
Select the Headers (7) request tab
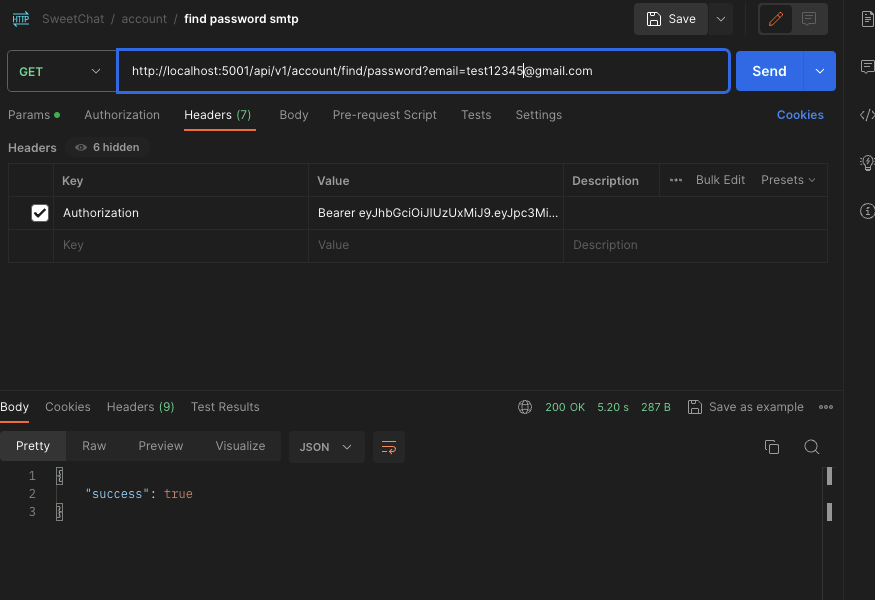pyautogui.click(x=218, y=115)
